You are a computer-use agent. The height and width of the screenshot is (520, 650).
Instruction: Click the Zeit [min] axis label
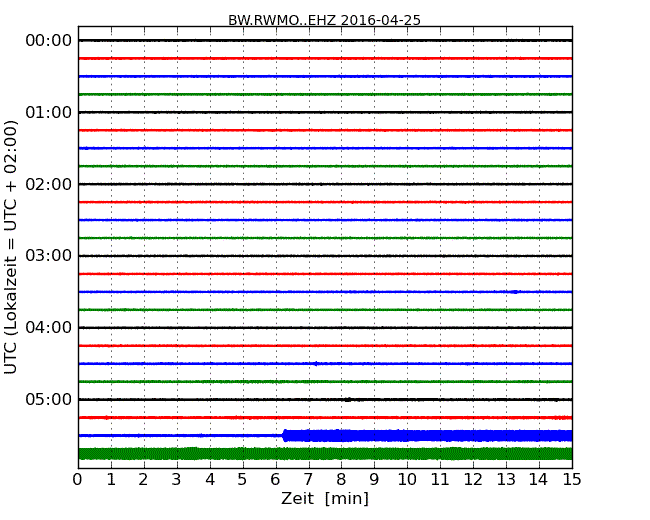325,498
